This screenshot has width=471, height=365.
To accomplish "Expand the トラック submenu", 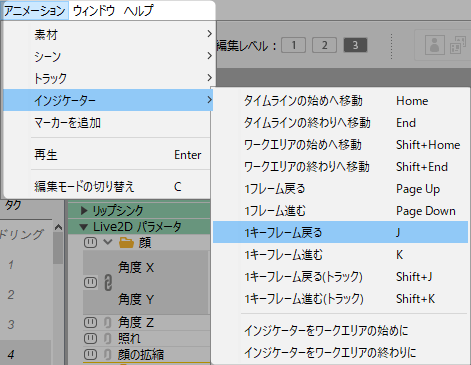I will pos(108,78).
